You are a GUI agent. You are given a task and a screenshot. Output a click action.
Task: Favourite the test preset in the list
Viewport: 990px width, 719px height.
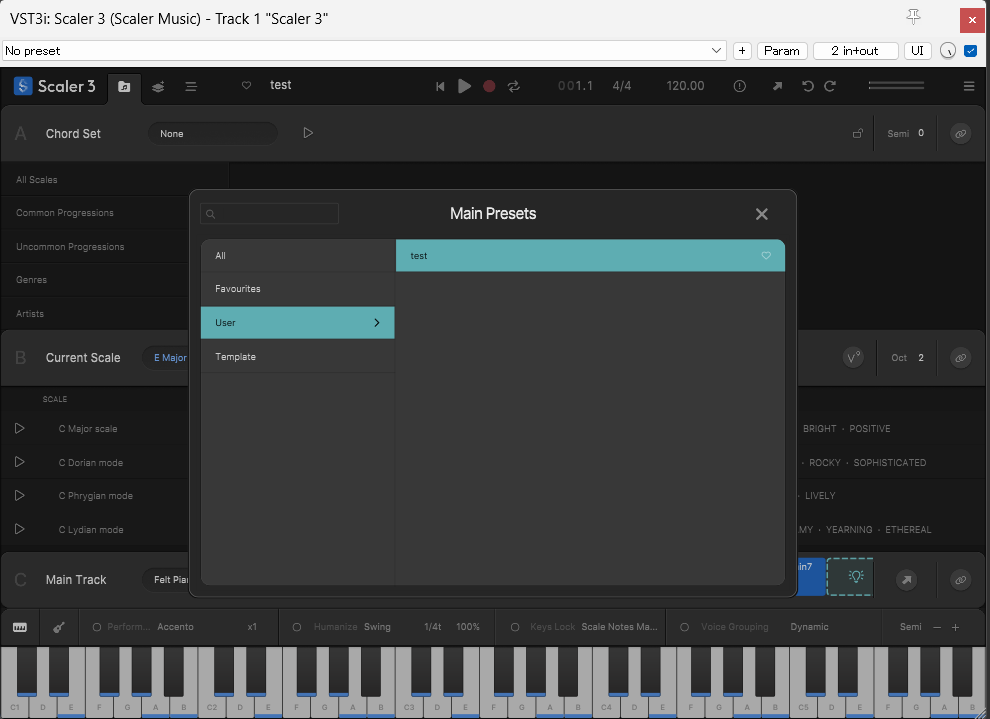click(766, 256)
